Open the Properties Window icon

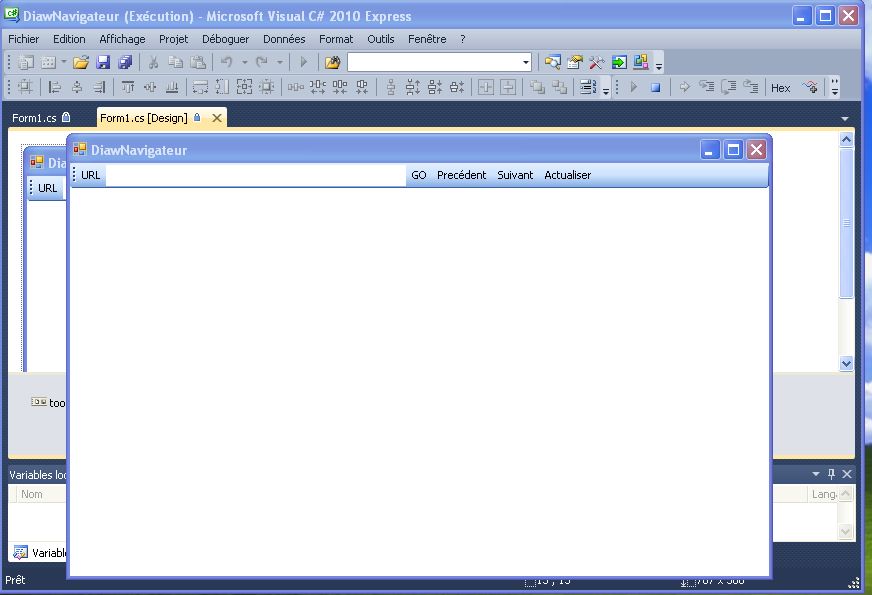[x=574, y=62]
